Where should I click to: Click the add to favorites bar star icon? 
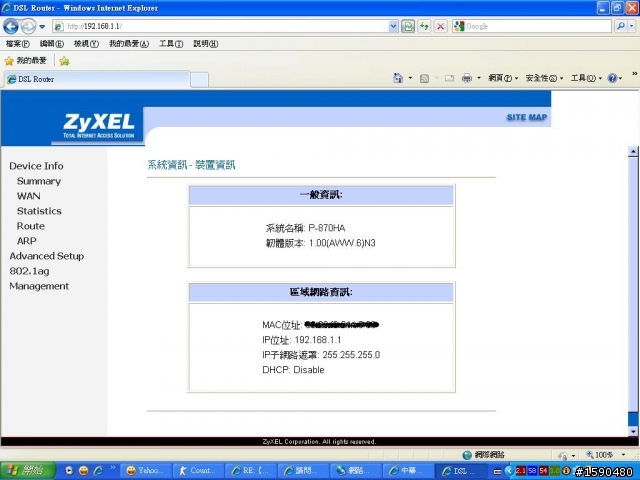pos(64,61)
